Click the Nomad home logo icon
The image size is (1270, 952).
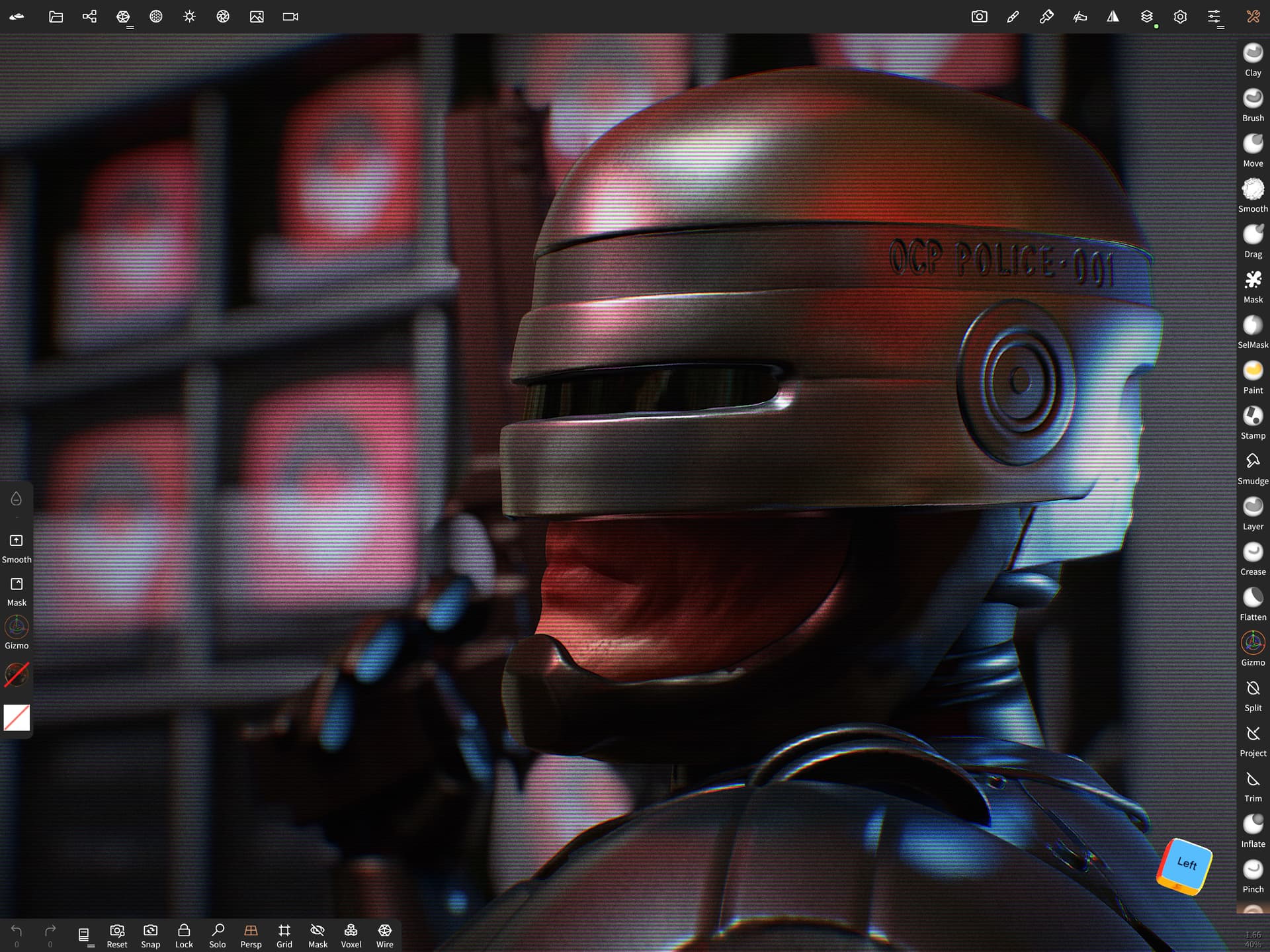tap(17, 17)
